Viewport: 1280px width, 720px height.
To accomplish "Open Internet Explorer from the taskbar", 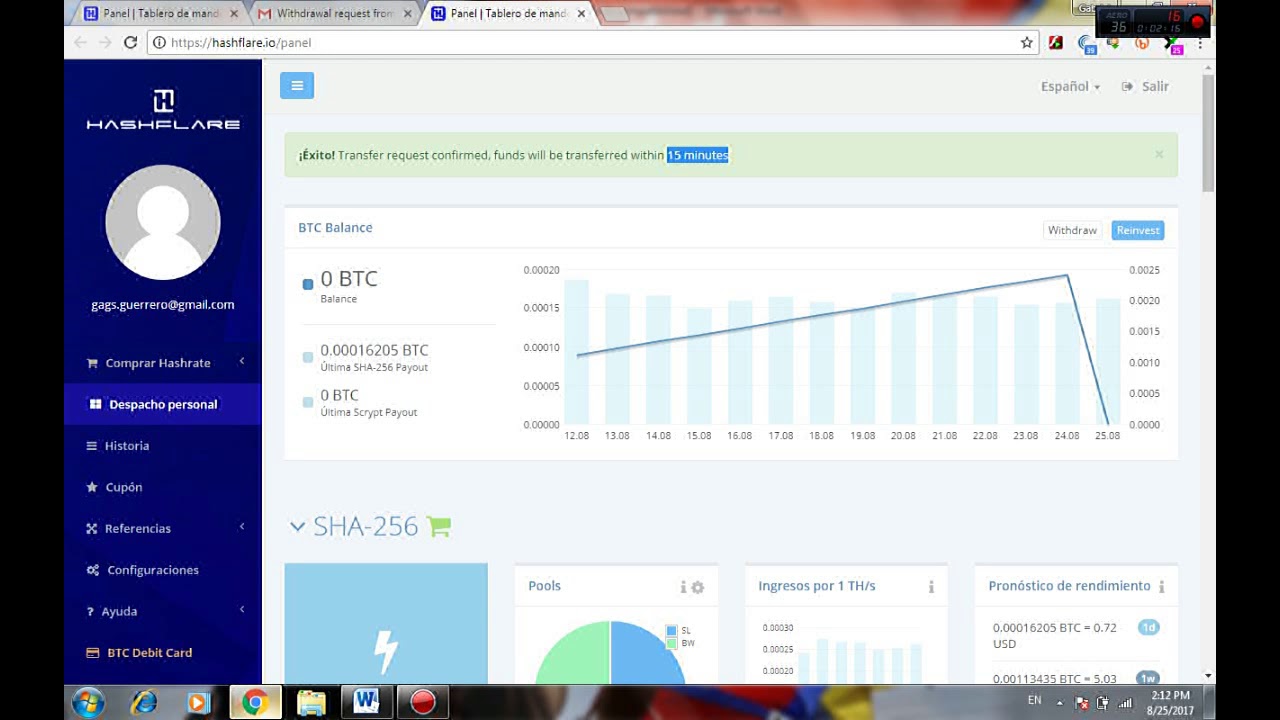I will (x=144, y=703).
